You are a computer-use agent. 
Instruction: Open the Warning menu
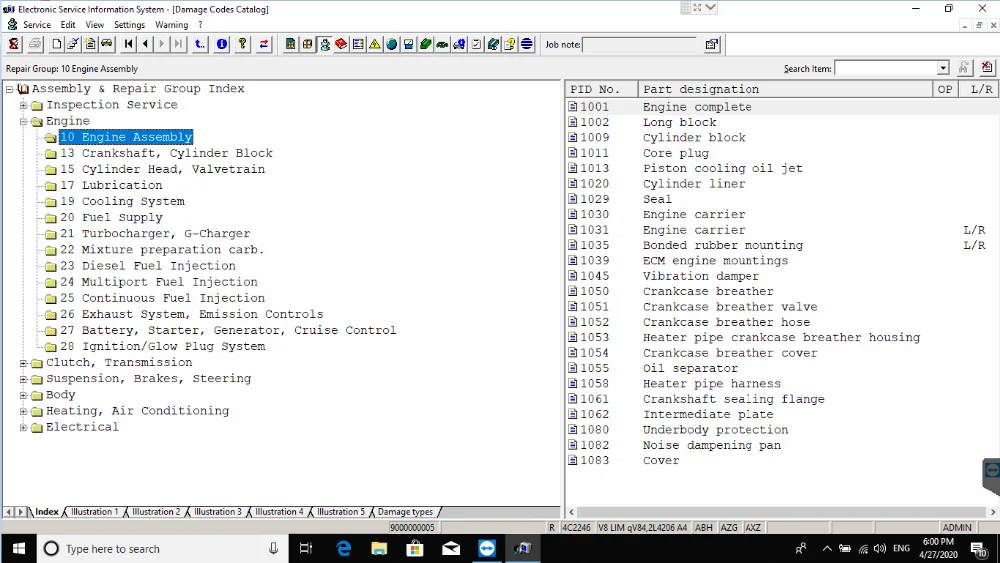172,25
